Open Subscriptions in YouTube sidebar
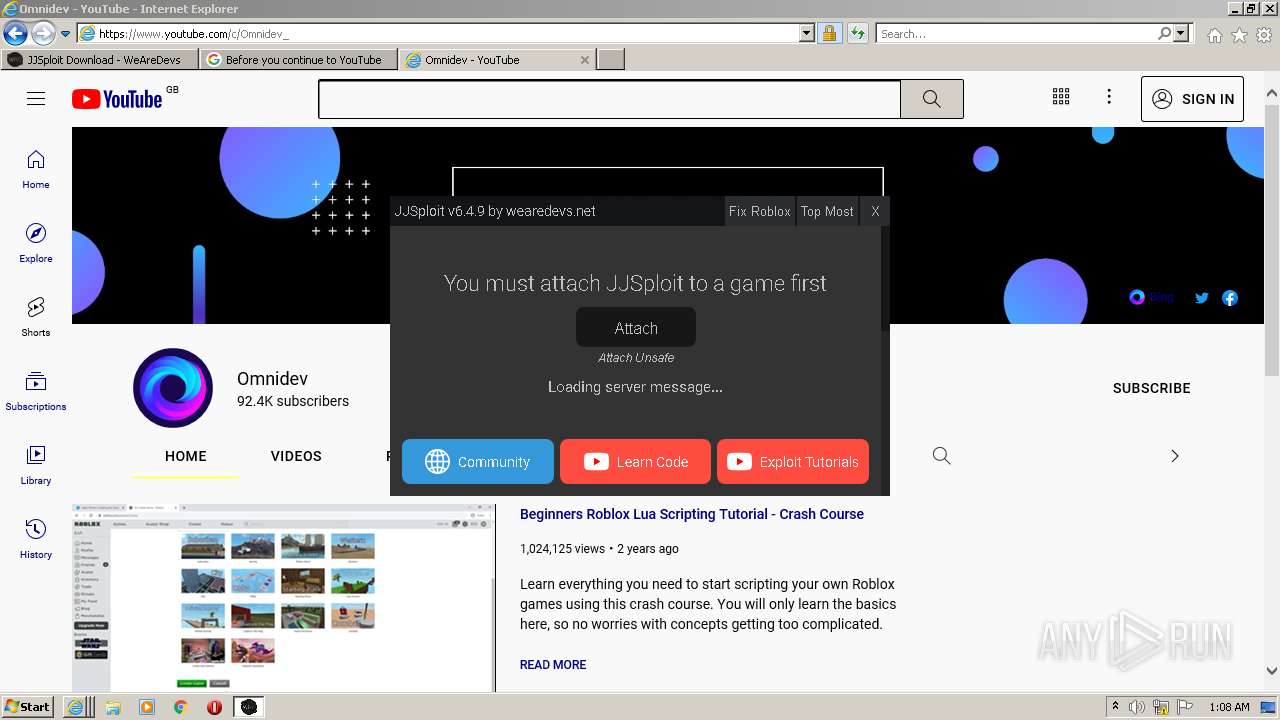 point(36,391)
